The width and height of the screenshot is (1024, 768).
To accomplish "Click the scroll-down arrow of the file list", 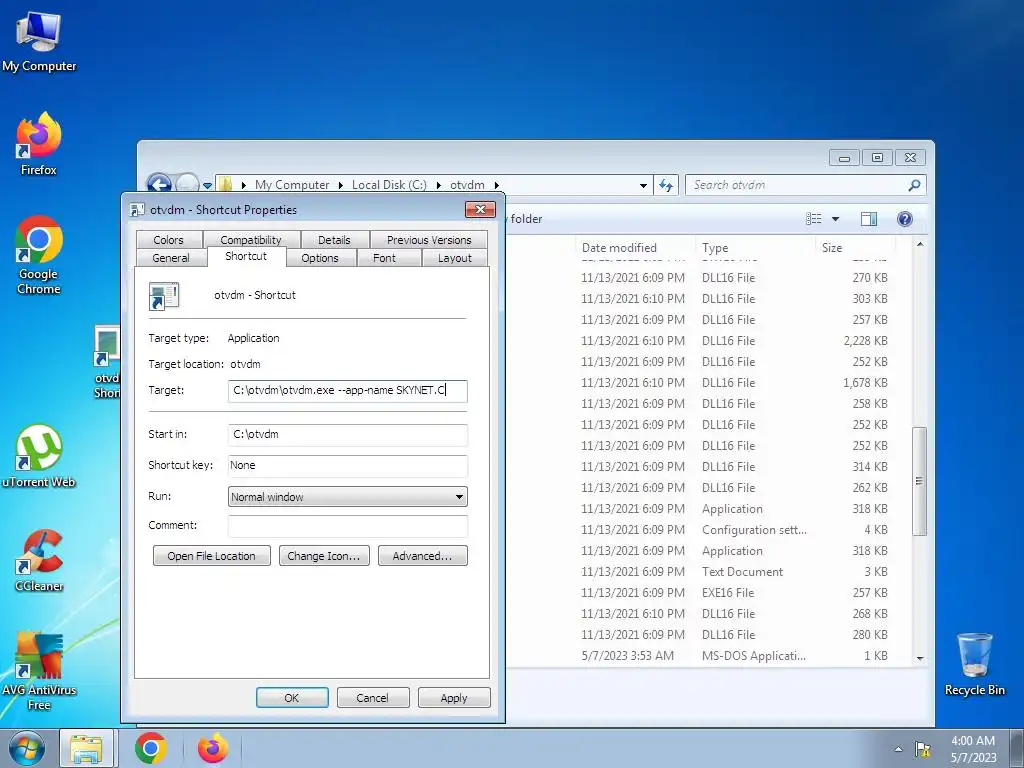I will coord(920,658).
